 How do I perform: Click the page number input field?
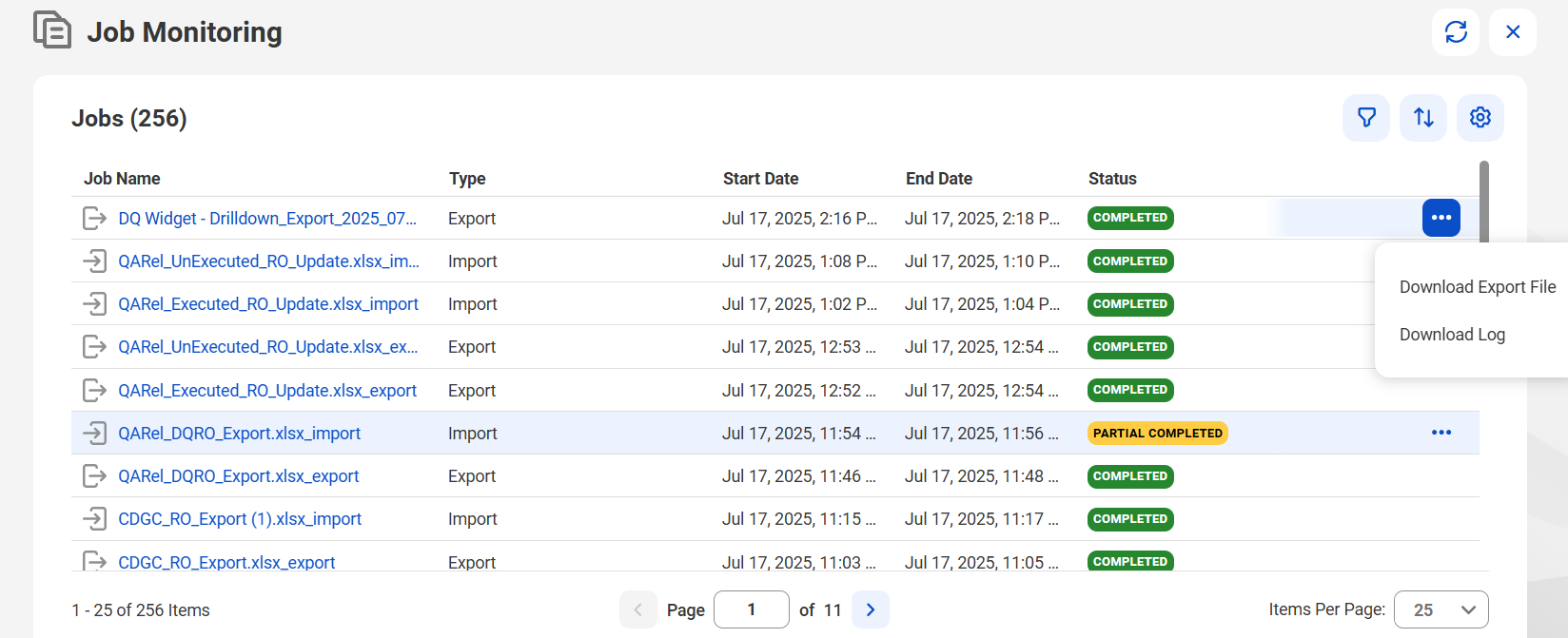752,609
